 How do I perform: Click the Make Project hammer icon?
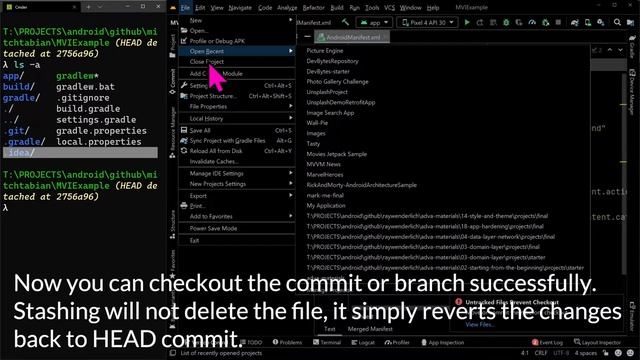345,22
